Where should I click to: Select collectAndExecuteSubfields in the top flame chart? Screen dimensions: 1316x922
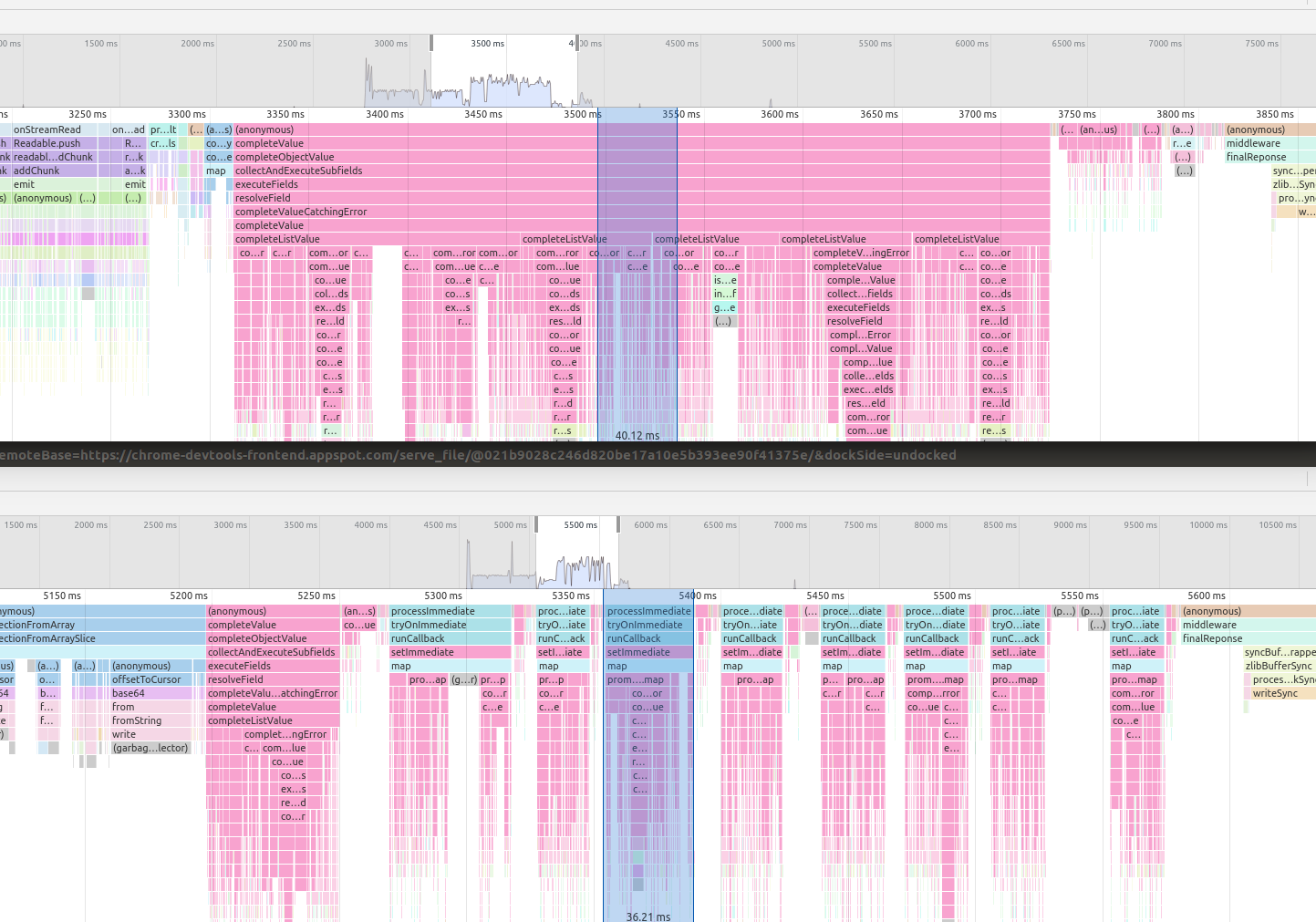coord(642,171)
